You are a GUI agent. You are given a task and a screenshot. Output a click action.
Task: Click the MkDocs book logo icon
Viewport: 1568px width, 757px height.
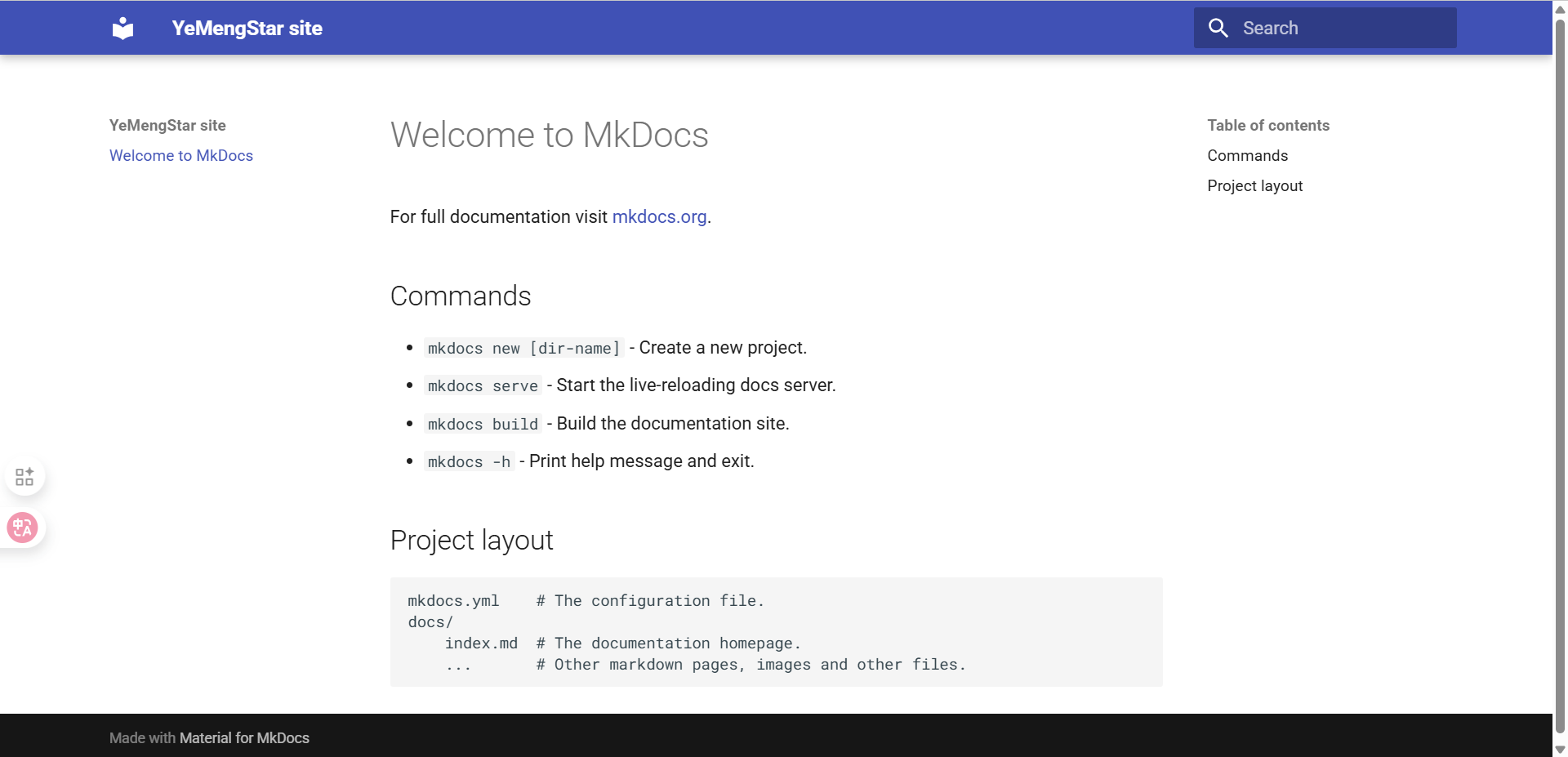pos(123,29)
